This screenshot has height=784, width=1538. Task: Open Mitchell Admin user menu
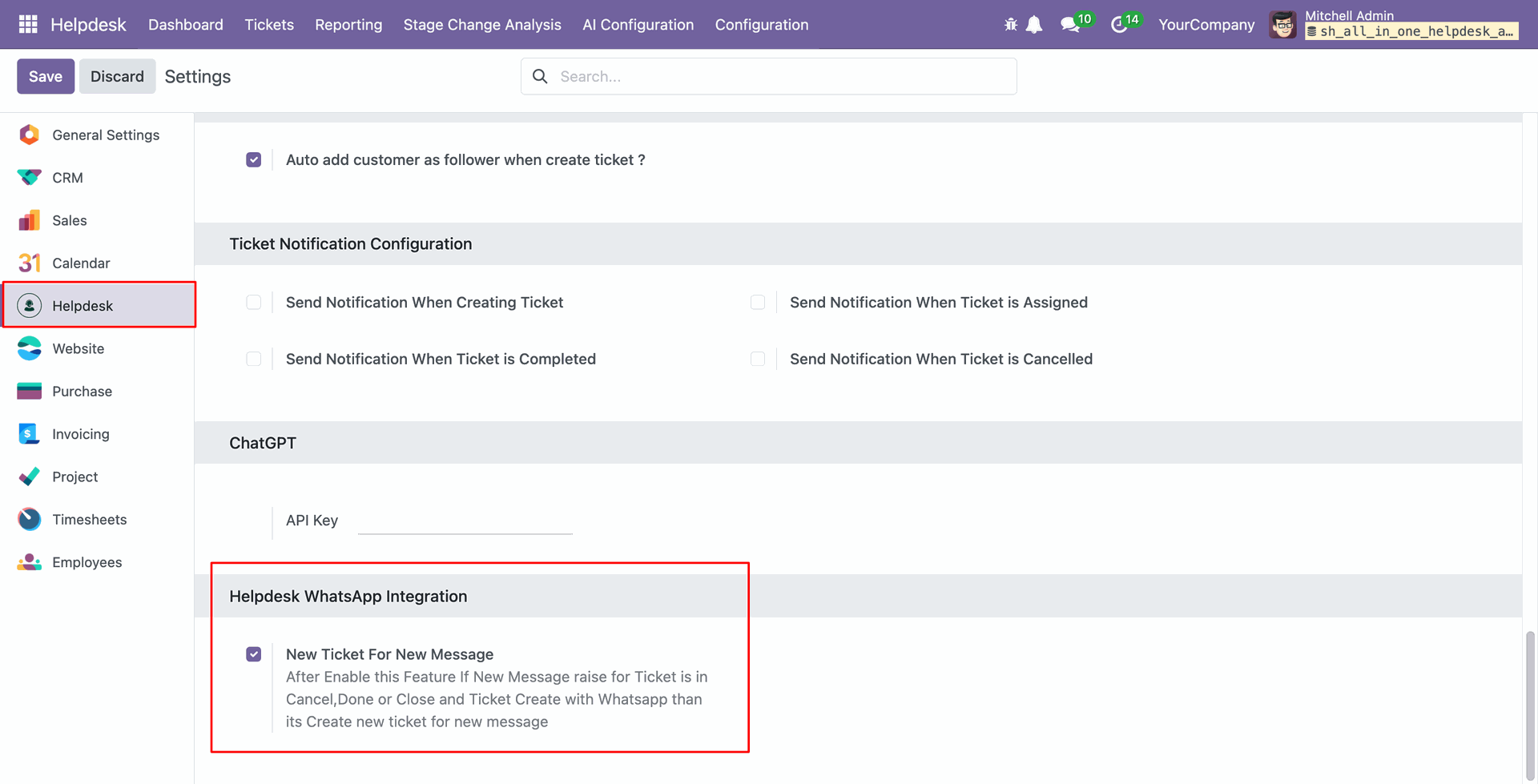click(1395, 24)
